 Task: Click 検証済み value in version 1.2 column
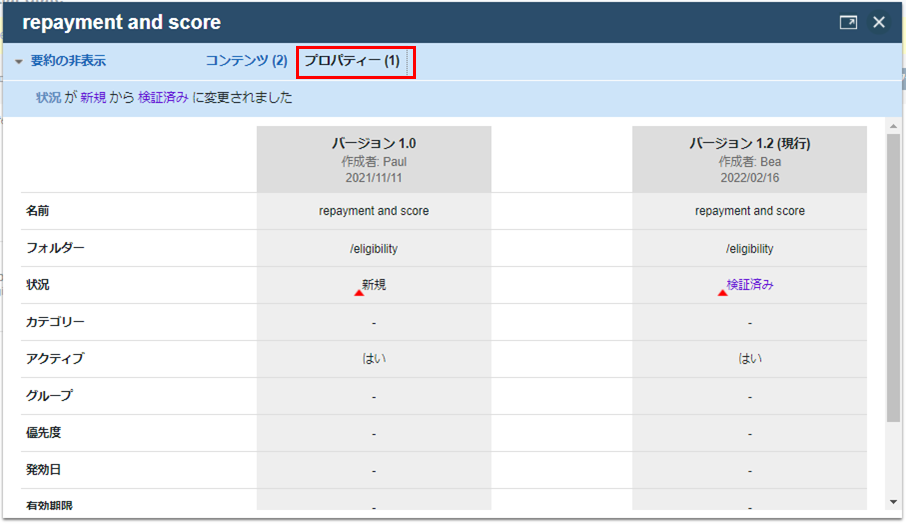coord(749,284)
